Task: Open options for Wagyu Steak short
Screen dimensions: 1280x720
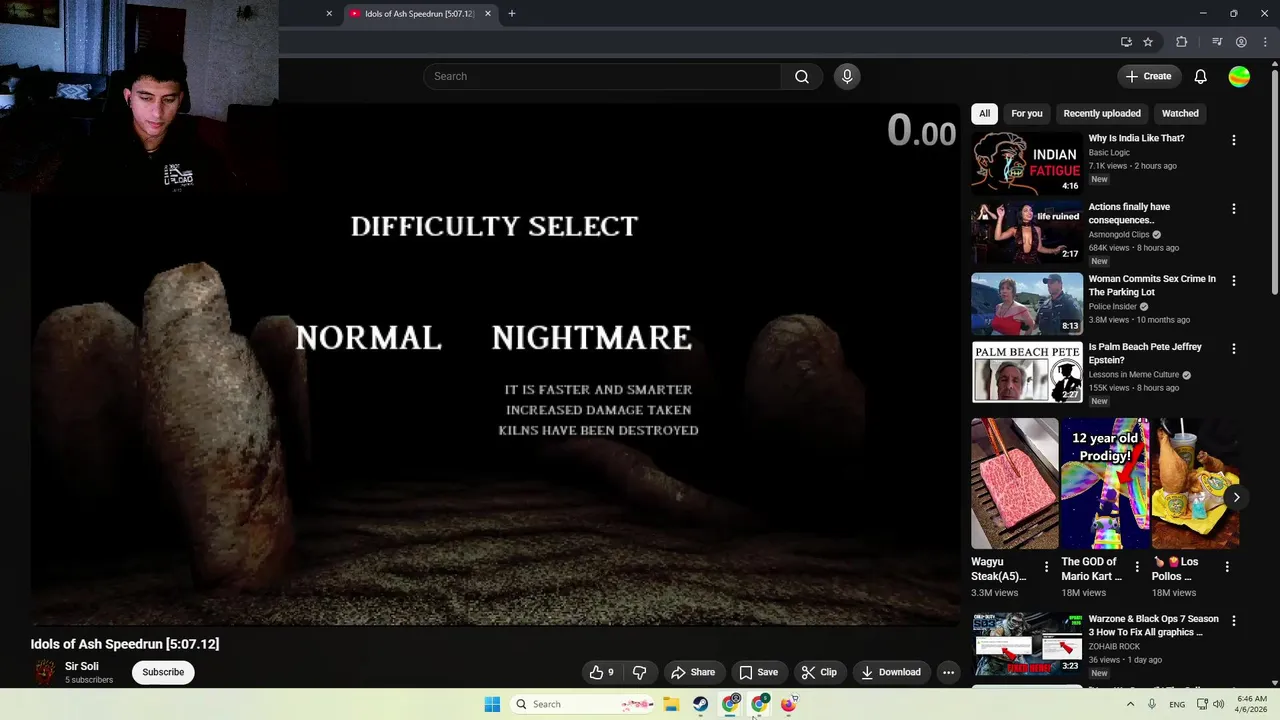Action: [x=1046, y=566]
